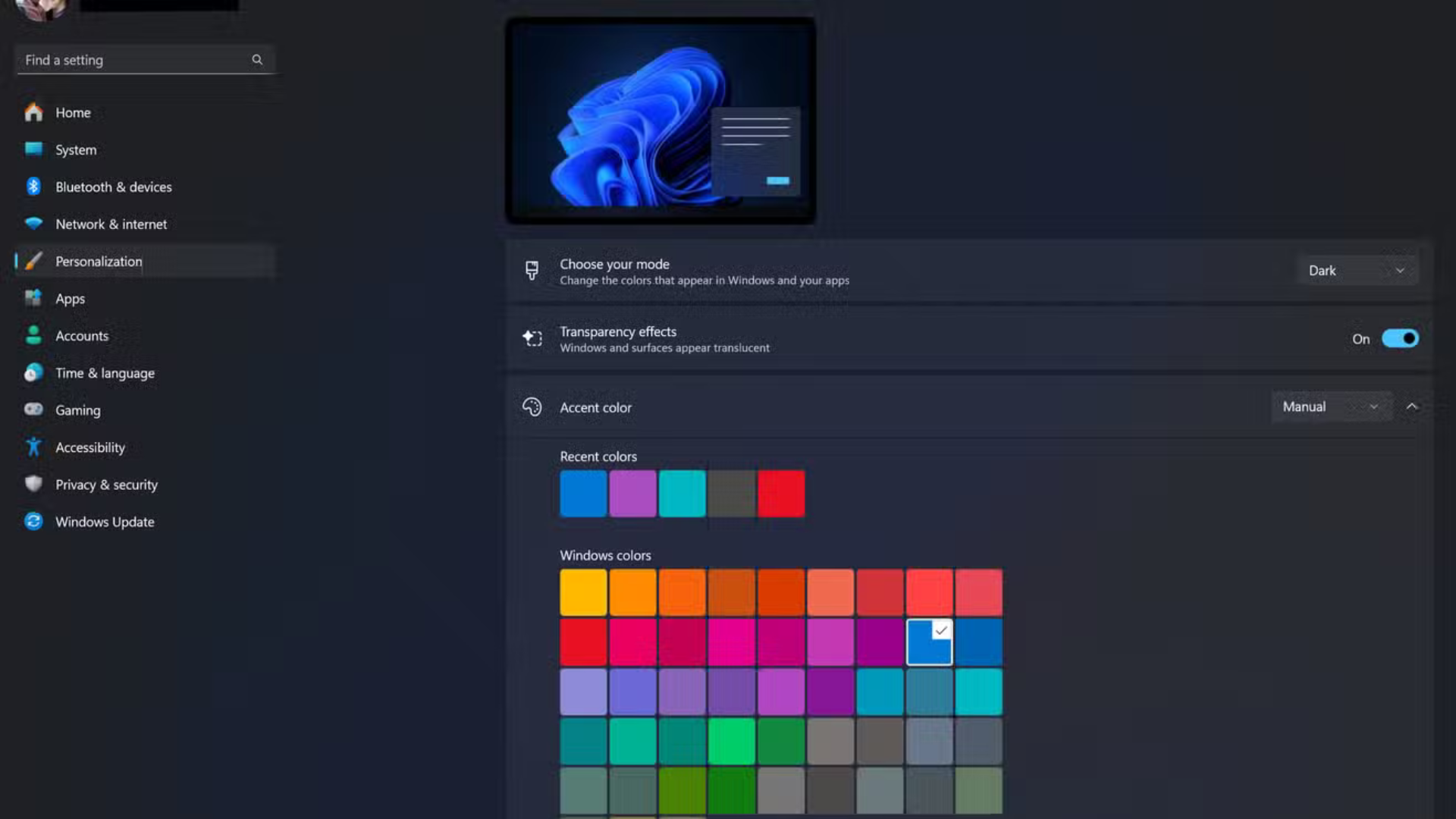Click the Network & internet wifi icon
This screenshot has width=1456, height=819.
(33, 224)
